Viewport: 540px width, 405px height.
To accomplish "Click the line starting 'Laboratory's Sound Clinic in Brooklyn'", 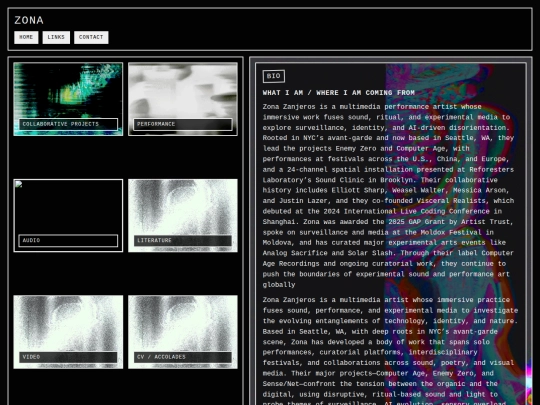I will click(x=380, y=180).
